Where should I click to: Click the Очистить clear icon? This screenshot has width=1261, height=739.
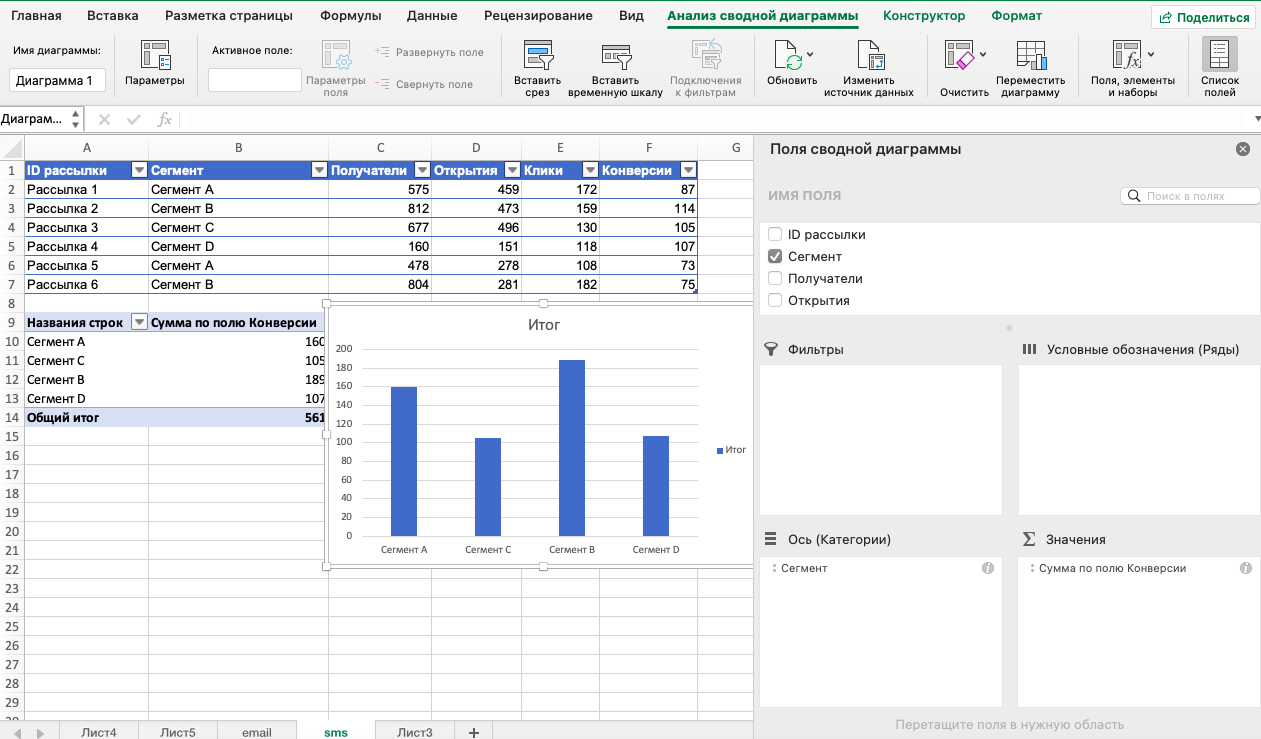click(960, 56)
